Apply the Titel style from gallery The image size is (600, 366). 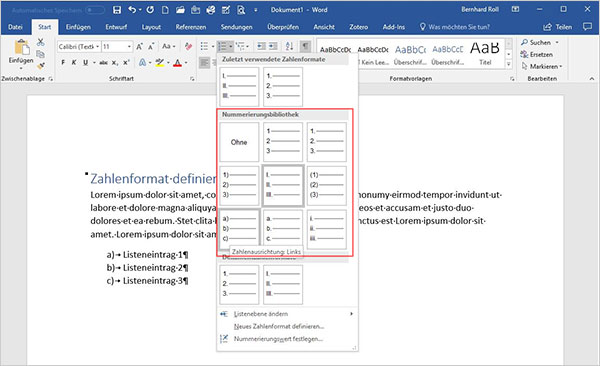[x=485, y=54]
